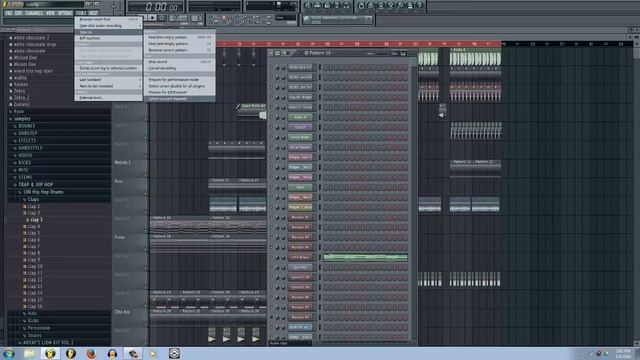Image resolution: width=640 pixels, height=360 pixels.
Task: Toggle first step of top sequencer channel
Action: tap(326, 67)
